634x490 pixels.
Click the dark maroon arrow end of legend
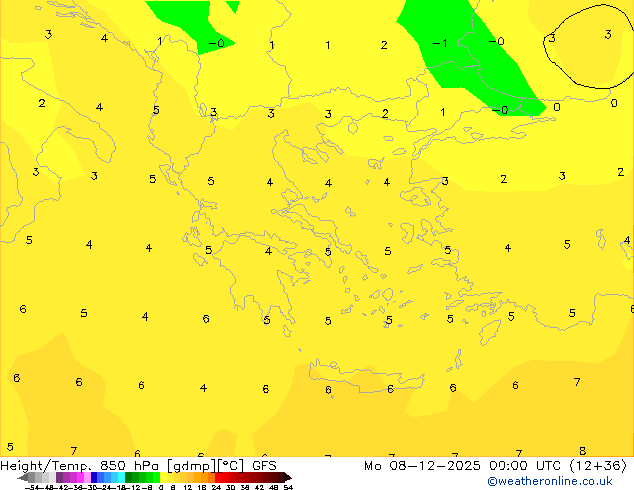[288, 477]
